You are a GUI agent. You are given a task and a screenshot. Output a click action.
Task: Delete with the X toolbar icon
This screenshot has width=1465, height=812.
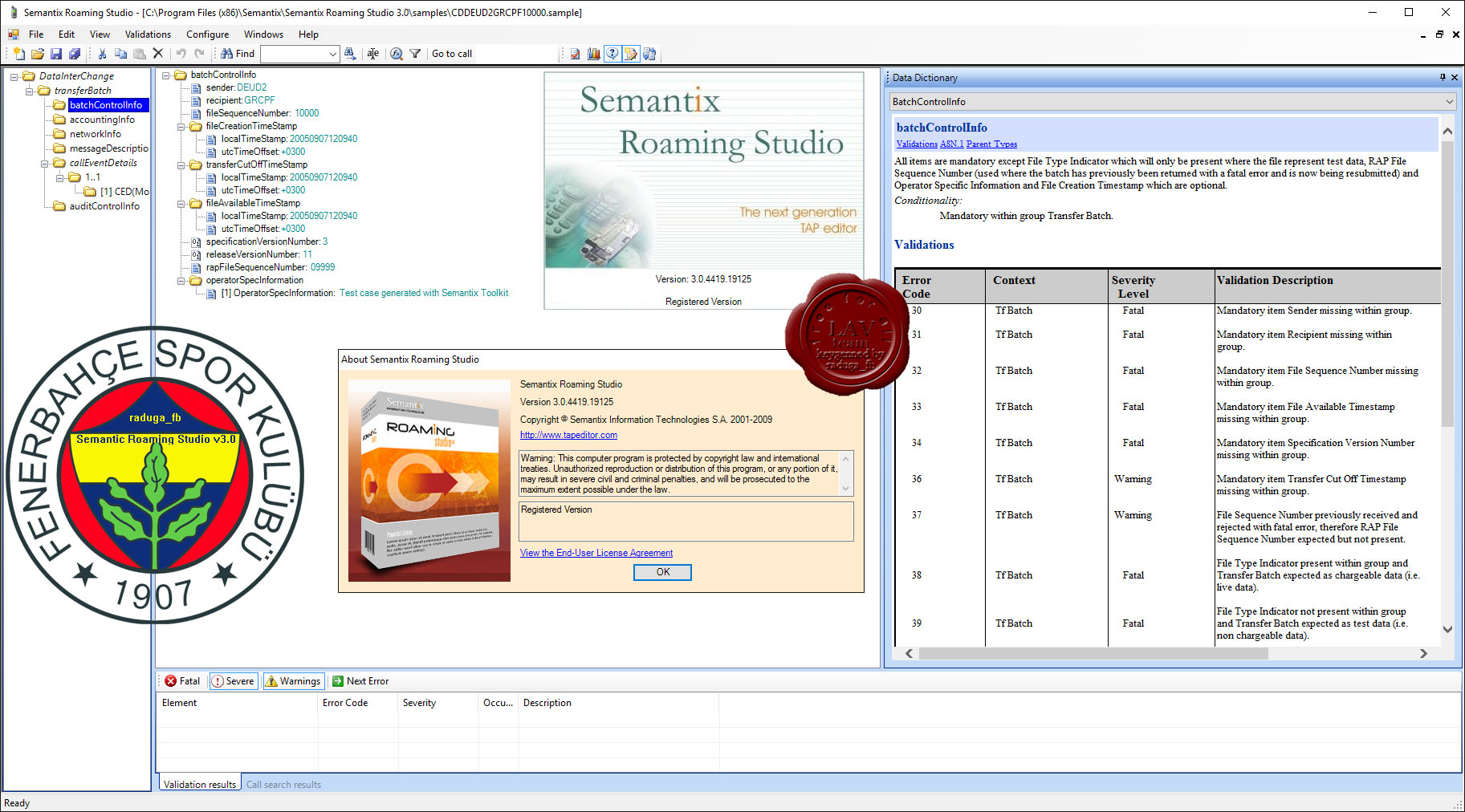tap(157, 54)
